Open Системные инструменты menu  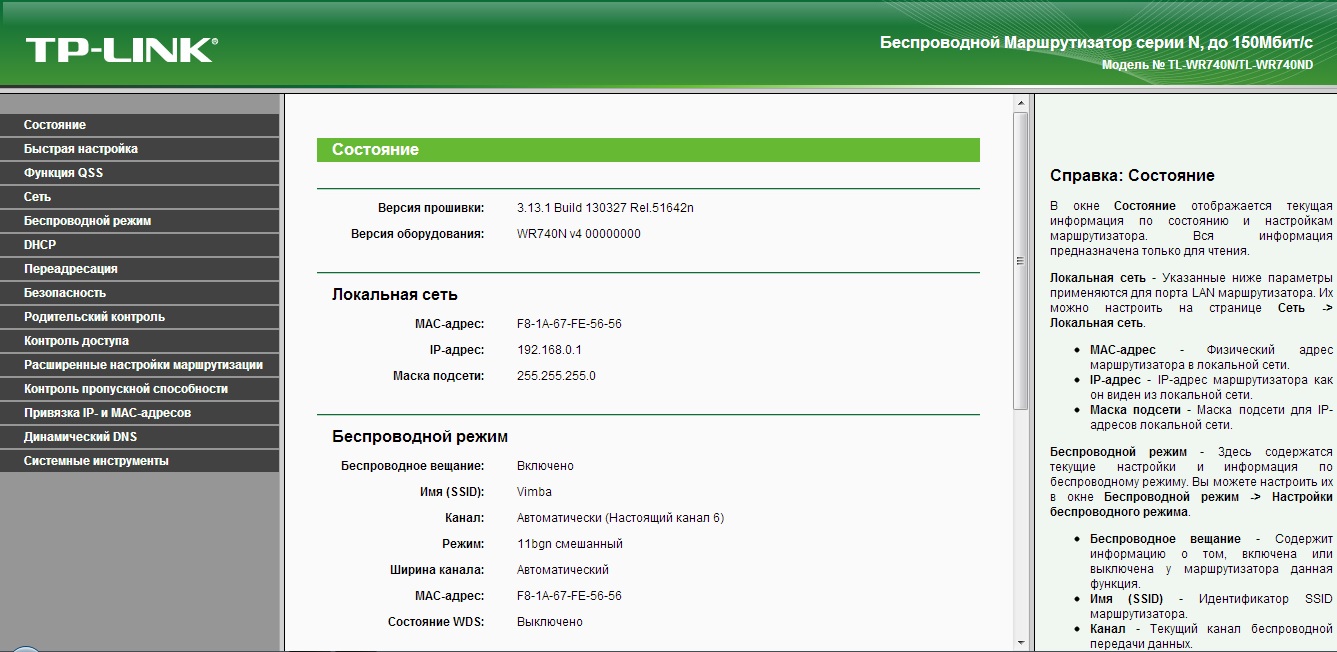click(x=139, y=461)
